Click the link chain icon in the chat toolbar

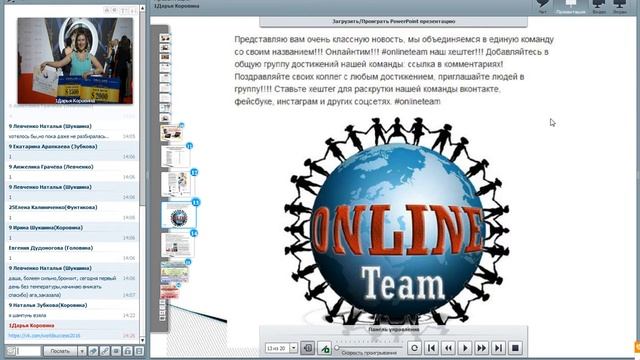pos(105,351)
